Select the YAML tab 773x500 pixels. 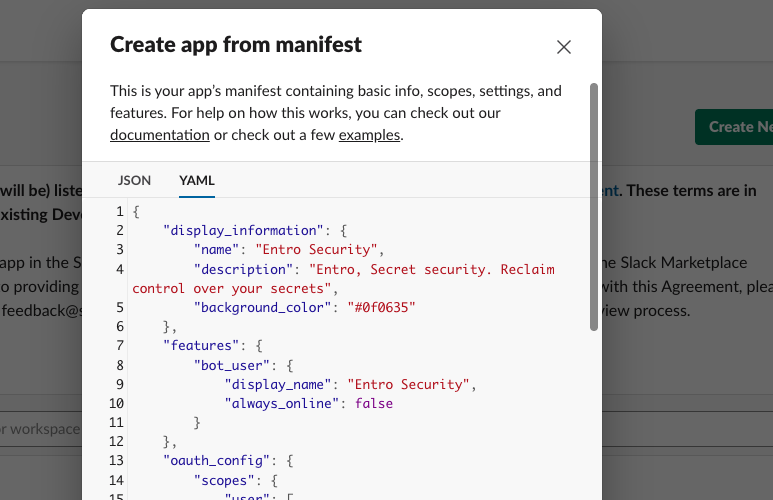(197, 180)
